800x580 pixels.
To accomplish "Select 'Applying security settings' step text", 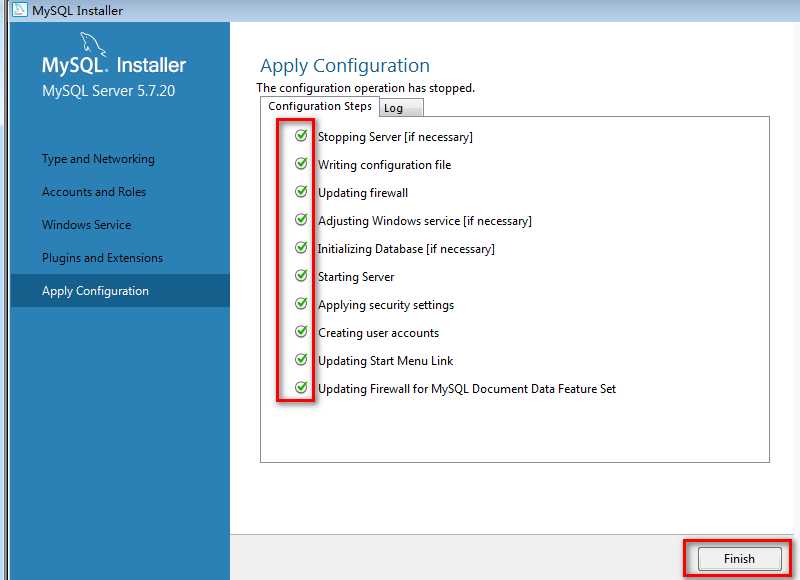I will (x=386, y=305).
